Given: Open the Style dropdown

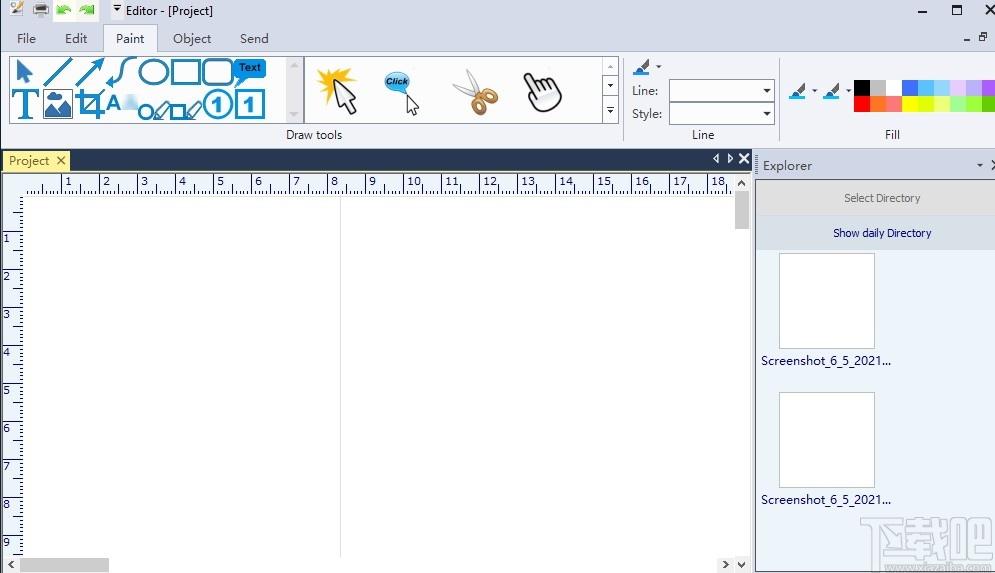Looking at the screenshot, I should click(x=722, y=114).
